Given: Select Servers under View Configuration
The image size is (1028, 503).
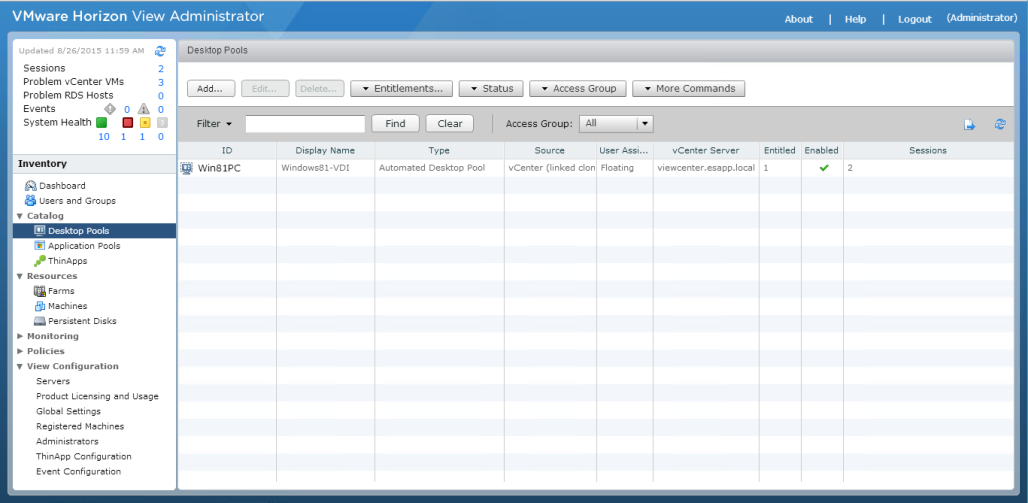Looking at the screenshot, I should pyautogui.click(x=53, y=381).
